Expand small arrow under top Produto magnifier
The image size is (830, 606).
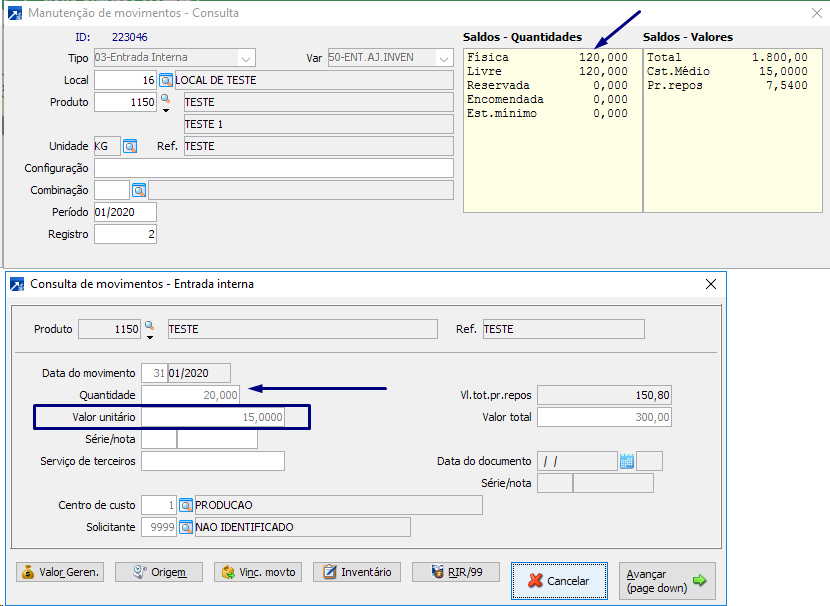click(166, 111)
